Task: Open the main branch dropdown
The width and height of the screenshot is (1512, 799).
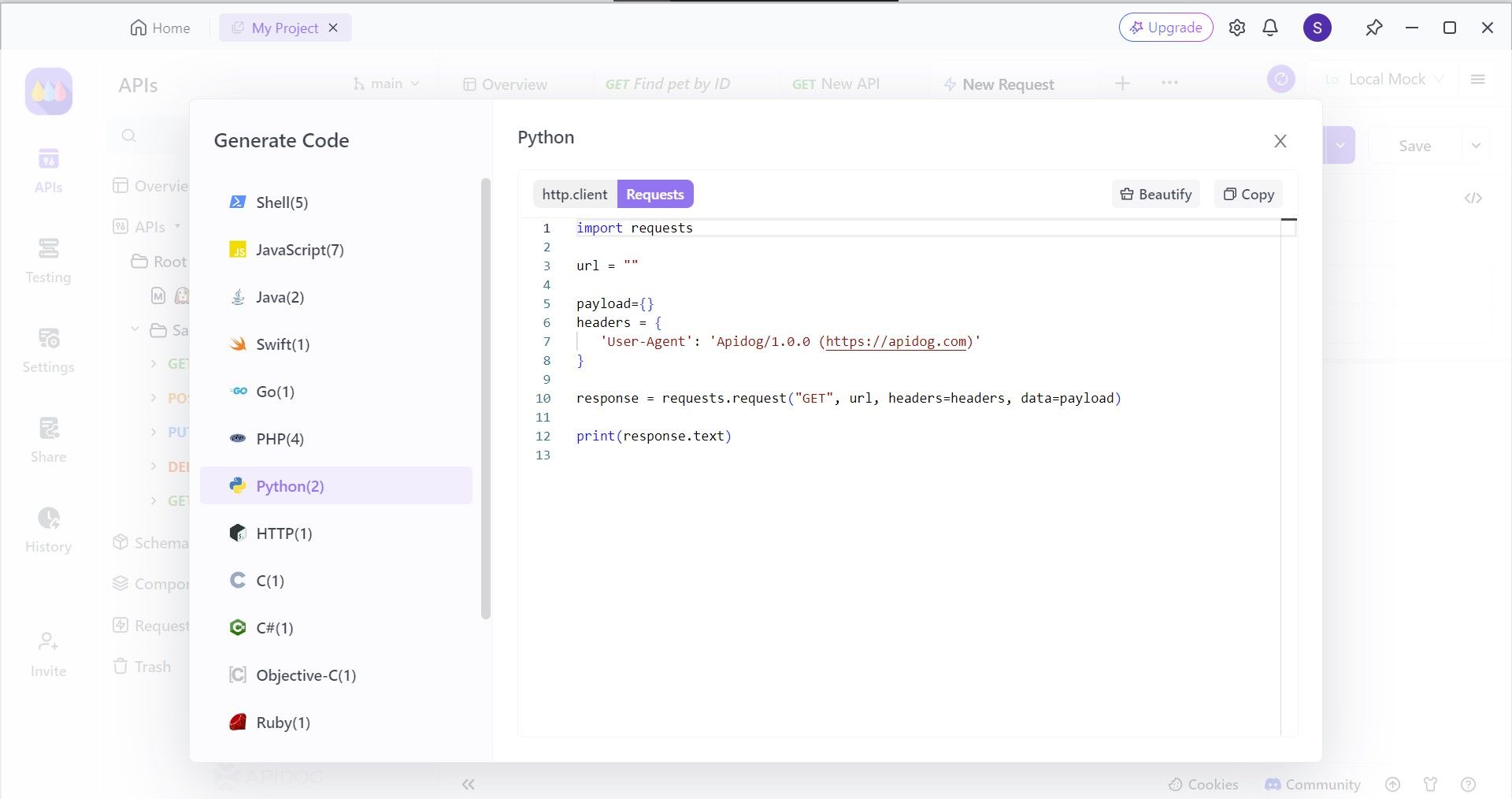Action: click(x=387, y=84)
